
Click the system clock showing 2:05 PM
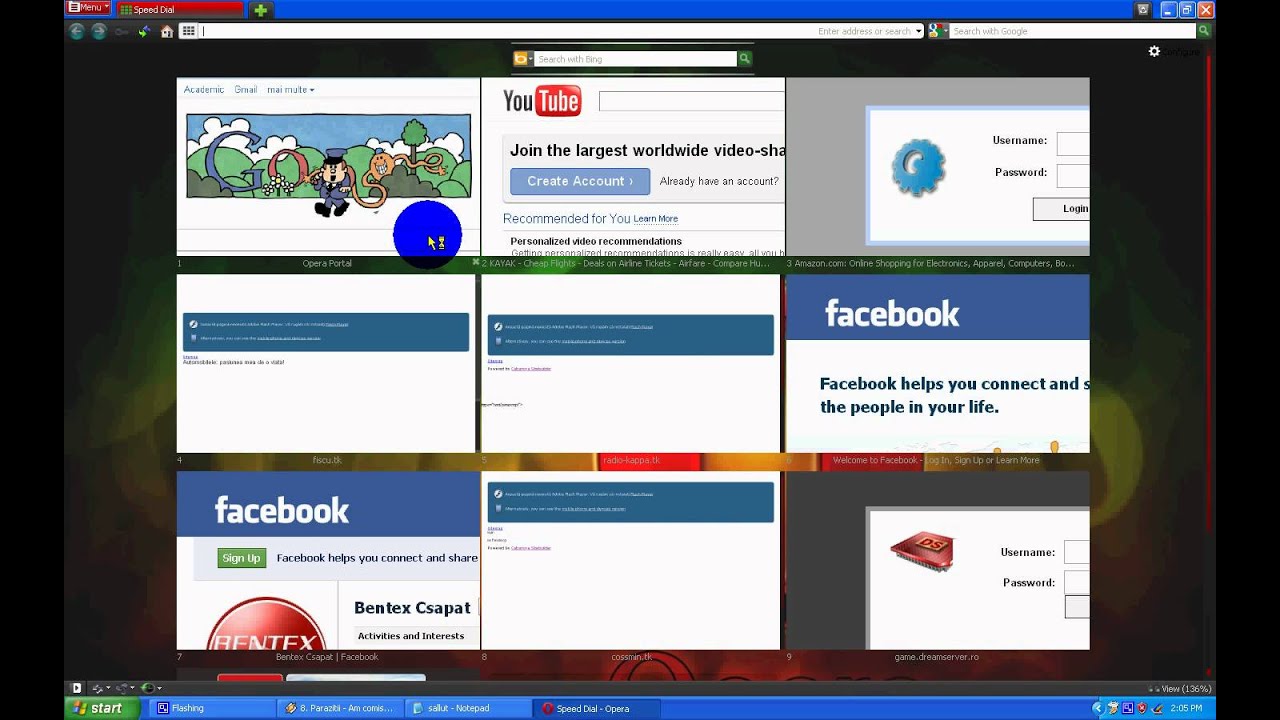pyautogui.click(x=1186, y=709)
